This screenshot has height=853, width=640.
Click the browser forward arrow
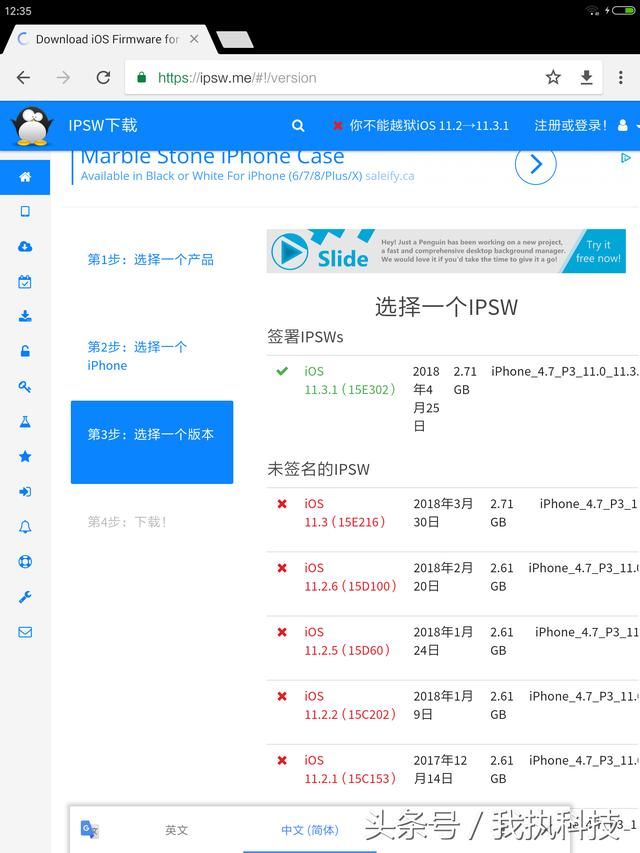63,78
